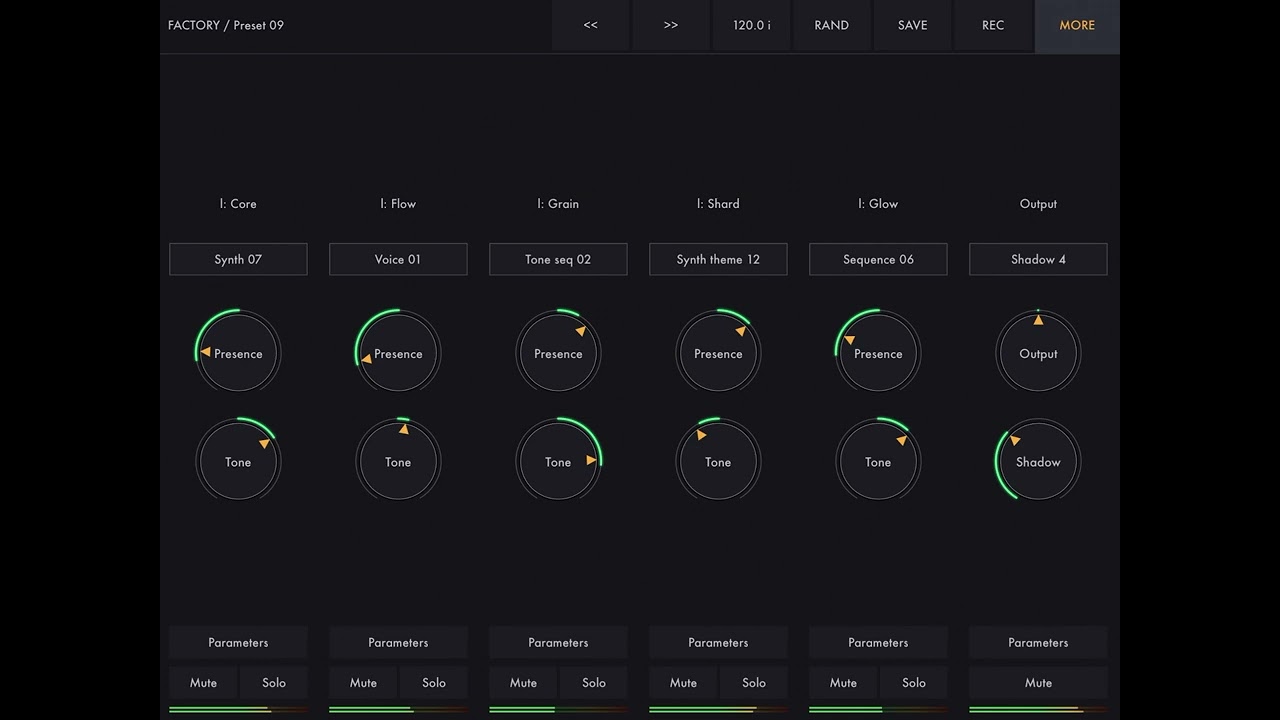Click the I: Core channel label
1280x720 pixels.
(238, 204)
